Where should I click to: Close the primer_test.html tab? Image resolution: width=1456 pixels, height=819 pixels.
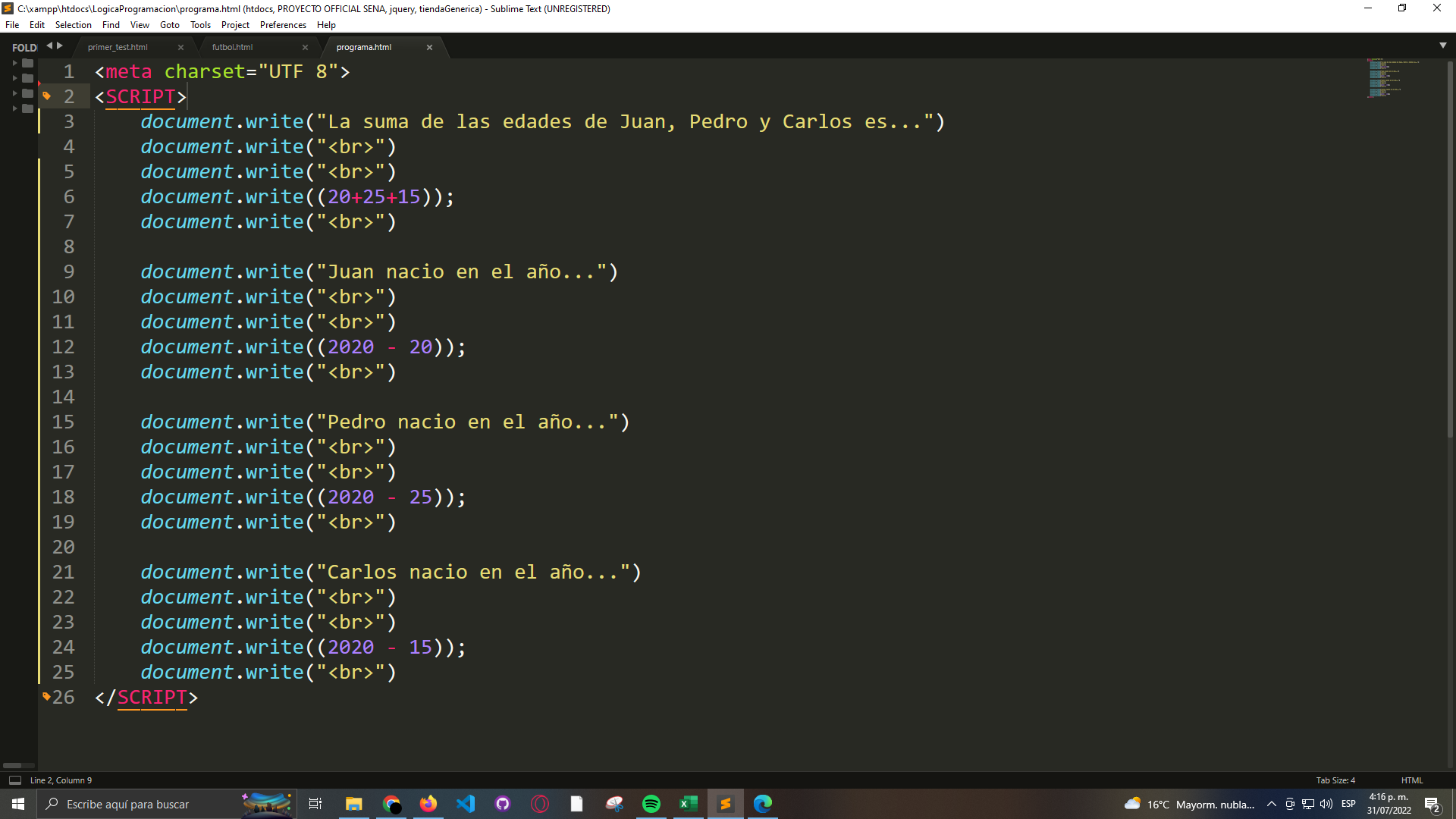click(180, 47)
